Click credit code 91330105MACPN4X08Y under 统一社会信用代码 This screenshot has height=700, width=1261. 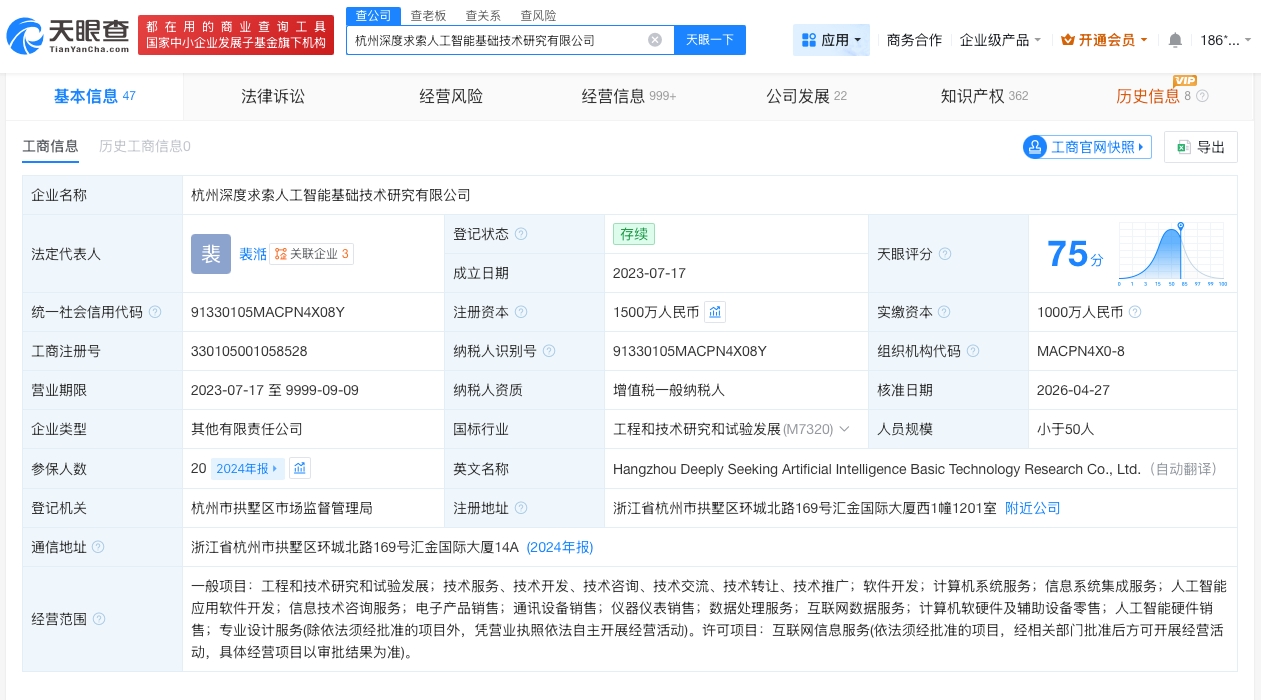pos(268,312)
